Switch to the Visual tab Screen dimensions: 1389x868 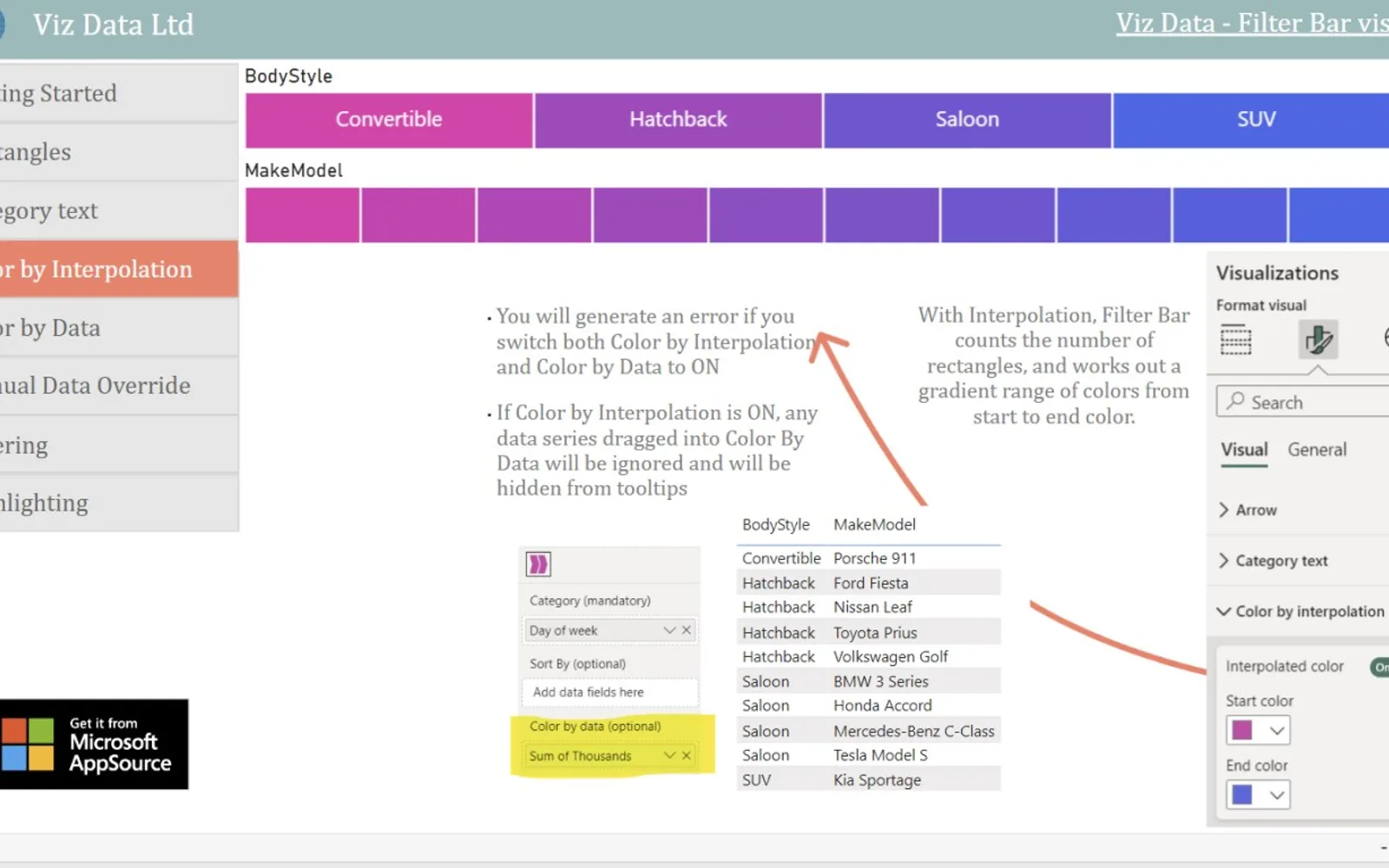point(1244,450)
